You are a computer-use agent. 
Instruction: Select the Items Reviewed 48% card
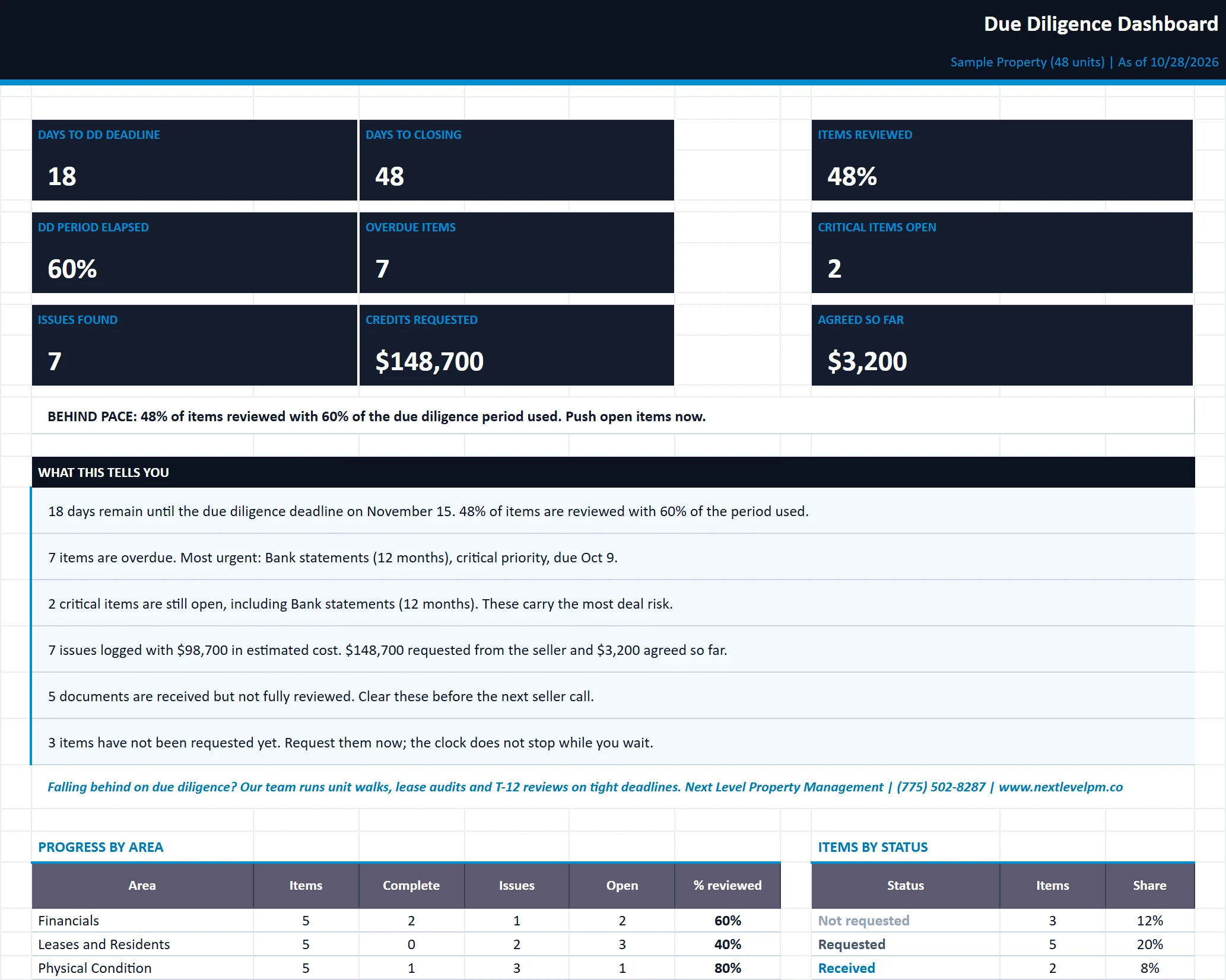click(1002, 160)
